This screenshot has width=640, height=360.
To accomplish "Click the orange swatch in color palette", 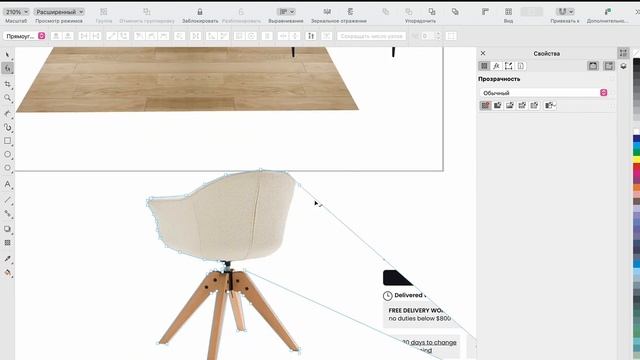I will (x=637, y=188).
